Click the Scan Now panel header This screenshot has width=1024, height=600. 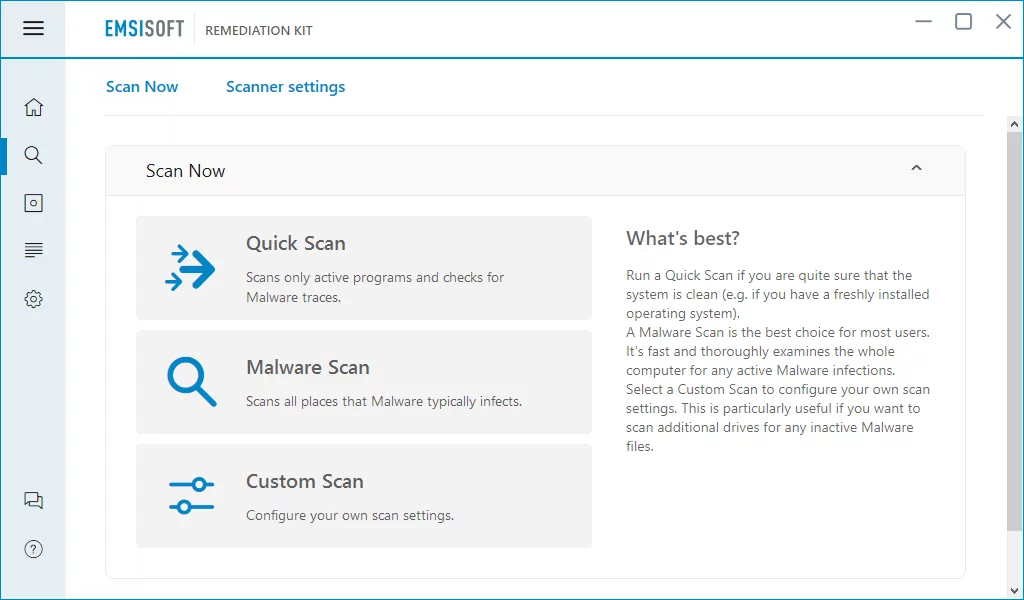pyautogui.click(x=186, y=171)
